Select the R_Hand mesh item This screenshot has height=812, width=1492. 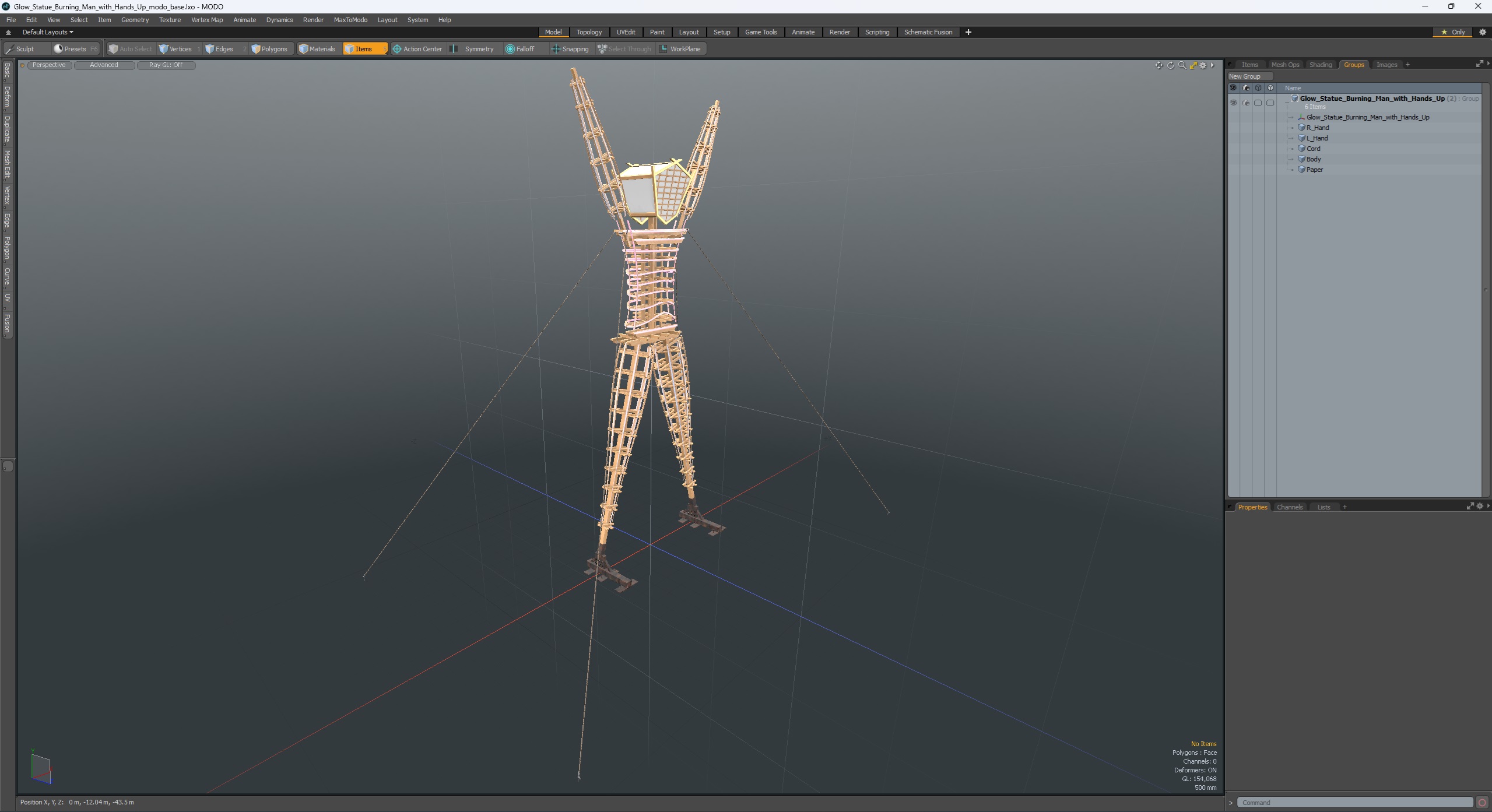[1318, 128]
